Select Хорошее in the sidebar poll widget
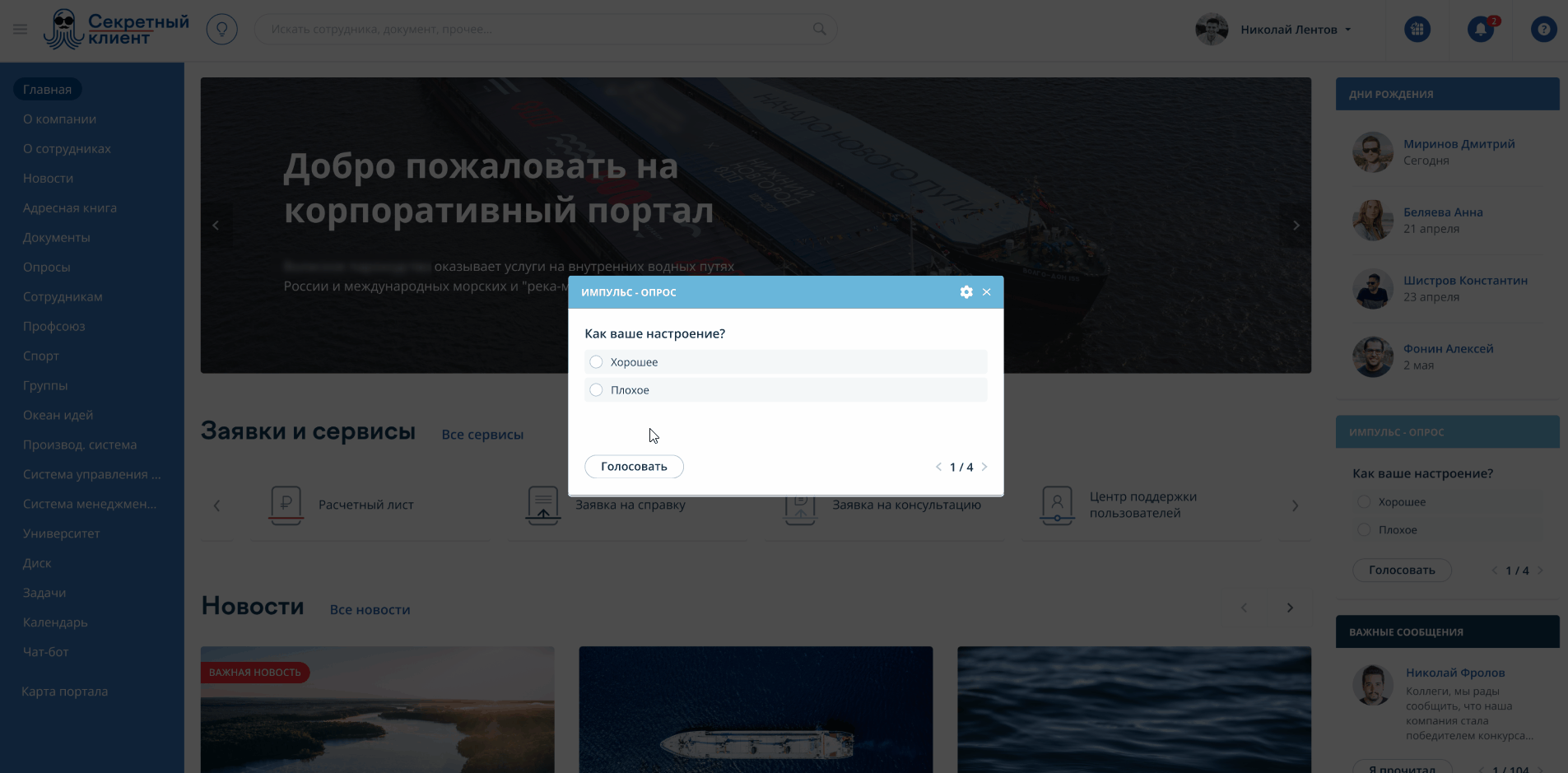Viewport: 1568px width, 773px height. [1364, 502]
